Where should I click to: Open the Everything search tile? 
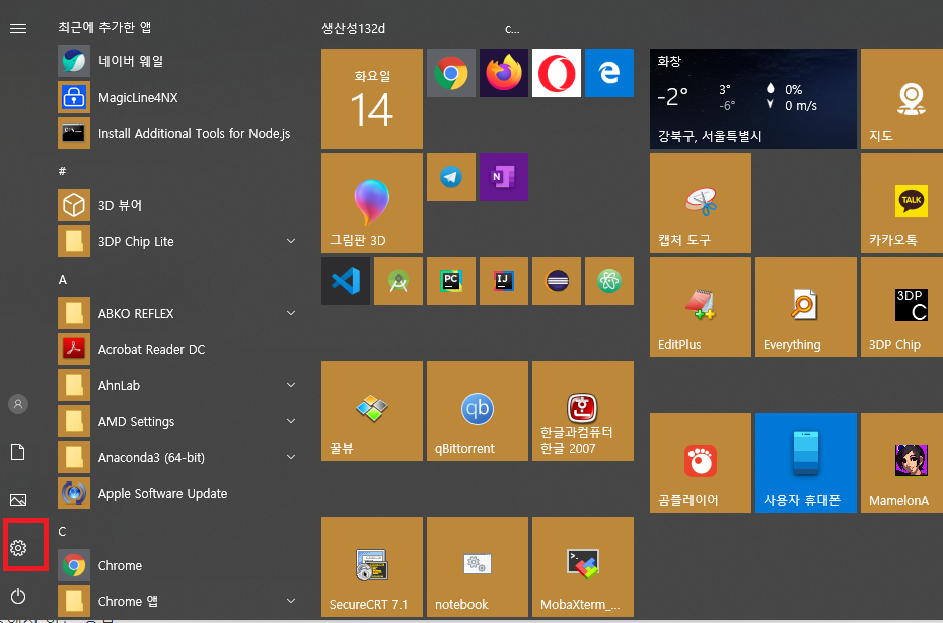point(806,307)
